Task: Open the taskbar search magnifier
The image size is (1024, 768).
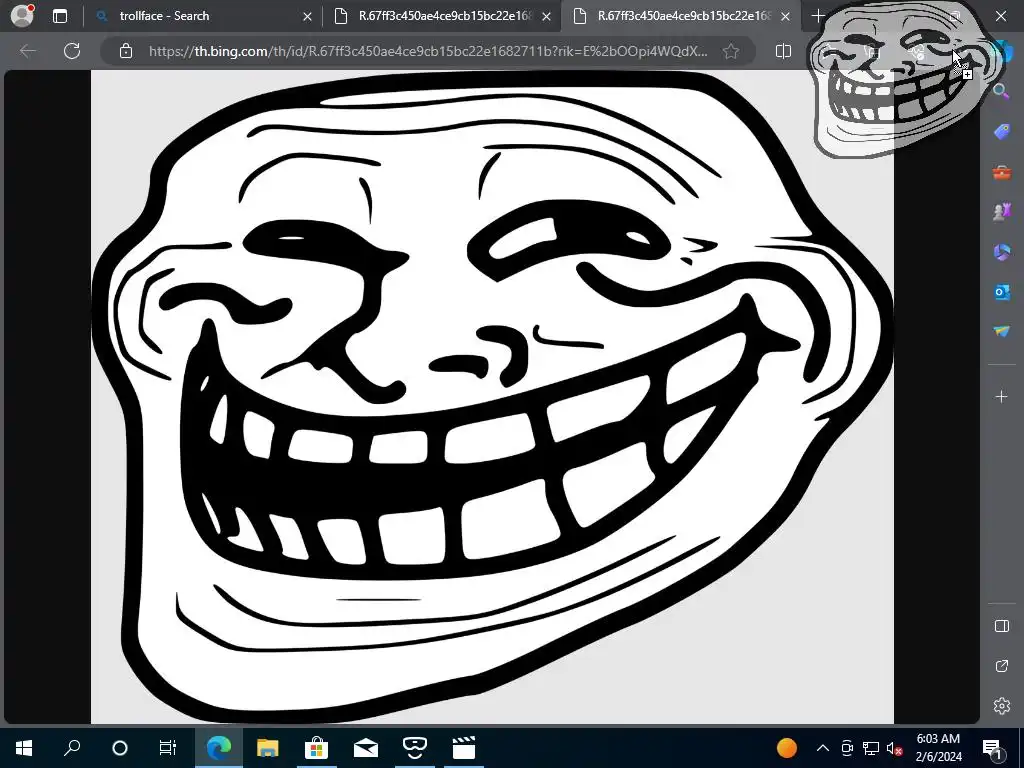Action: click(72, 748)
